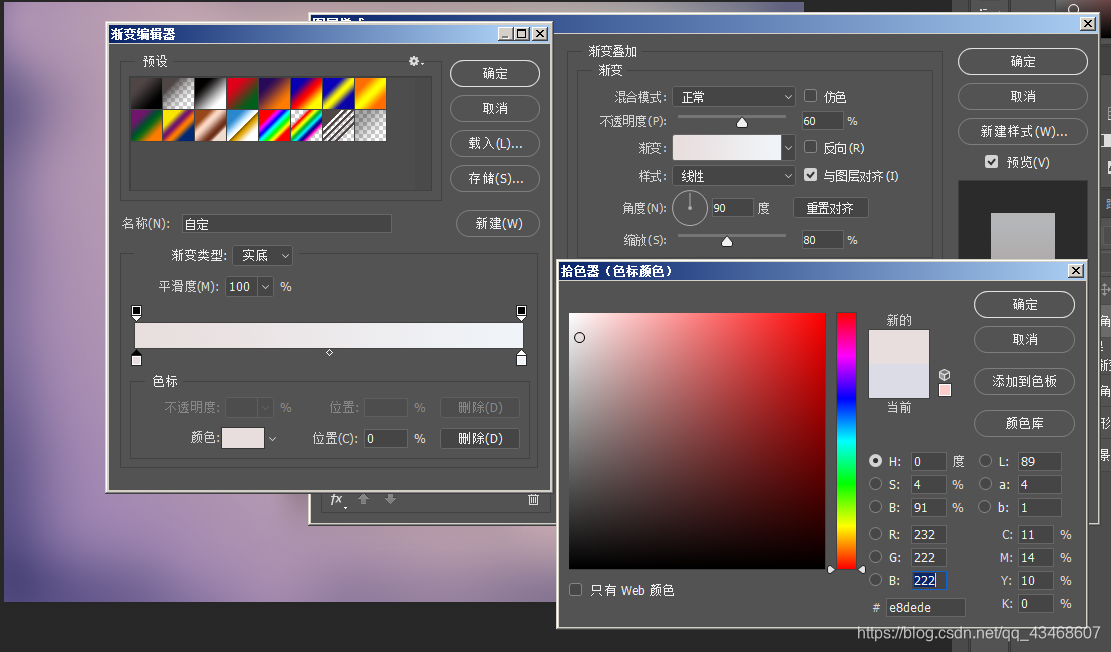The width and height of the screenshot is (1111, 652).
Task: Click the move effect up arrow icon
Action: [363, 498]
